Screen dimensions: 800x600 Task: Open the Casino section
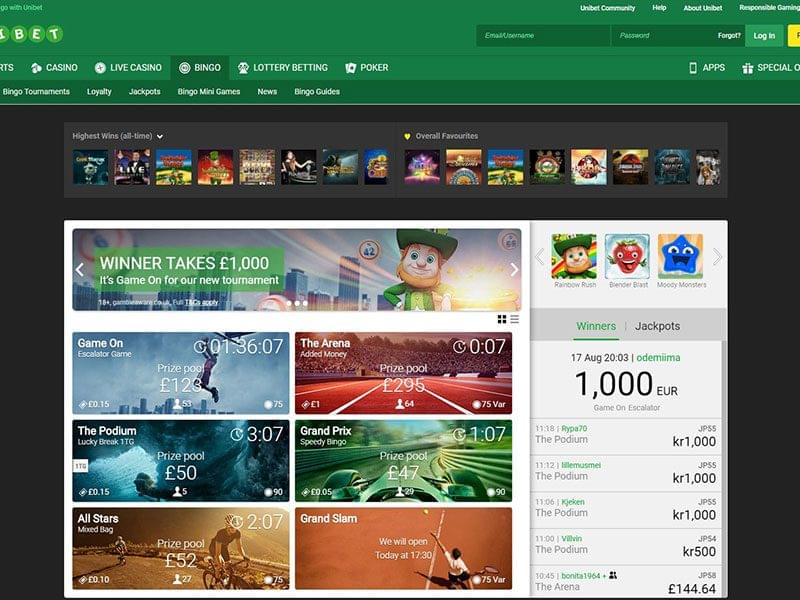tap(54, 68)
